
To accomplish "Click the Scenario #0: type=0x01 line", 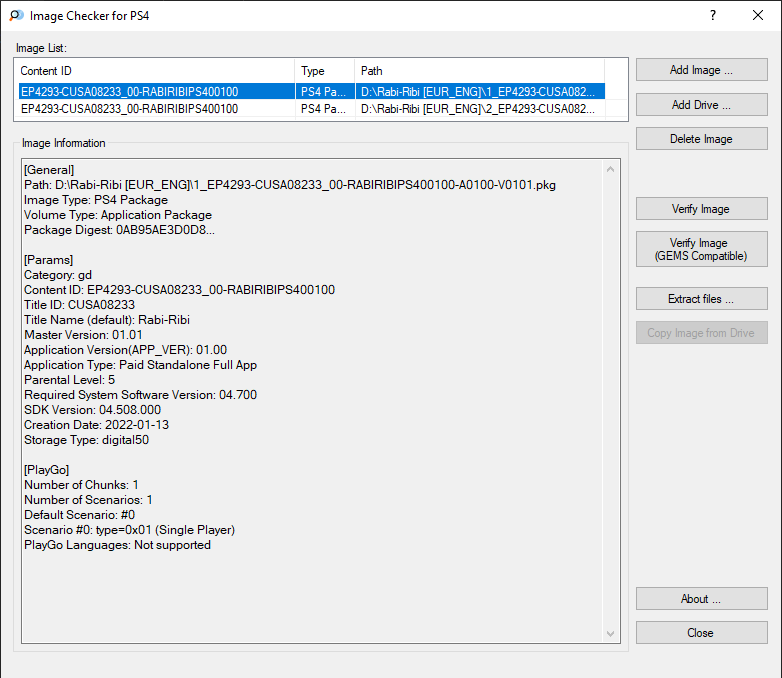I will click(x=130, y=530).
